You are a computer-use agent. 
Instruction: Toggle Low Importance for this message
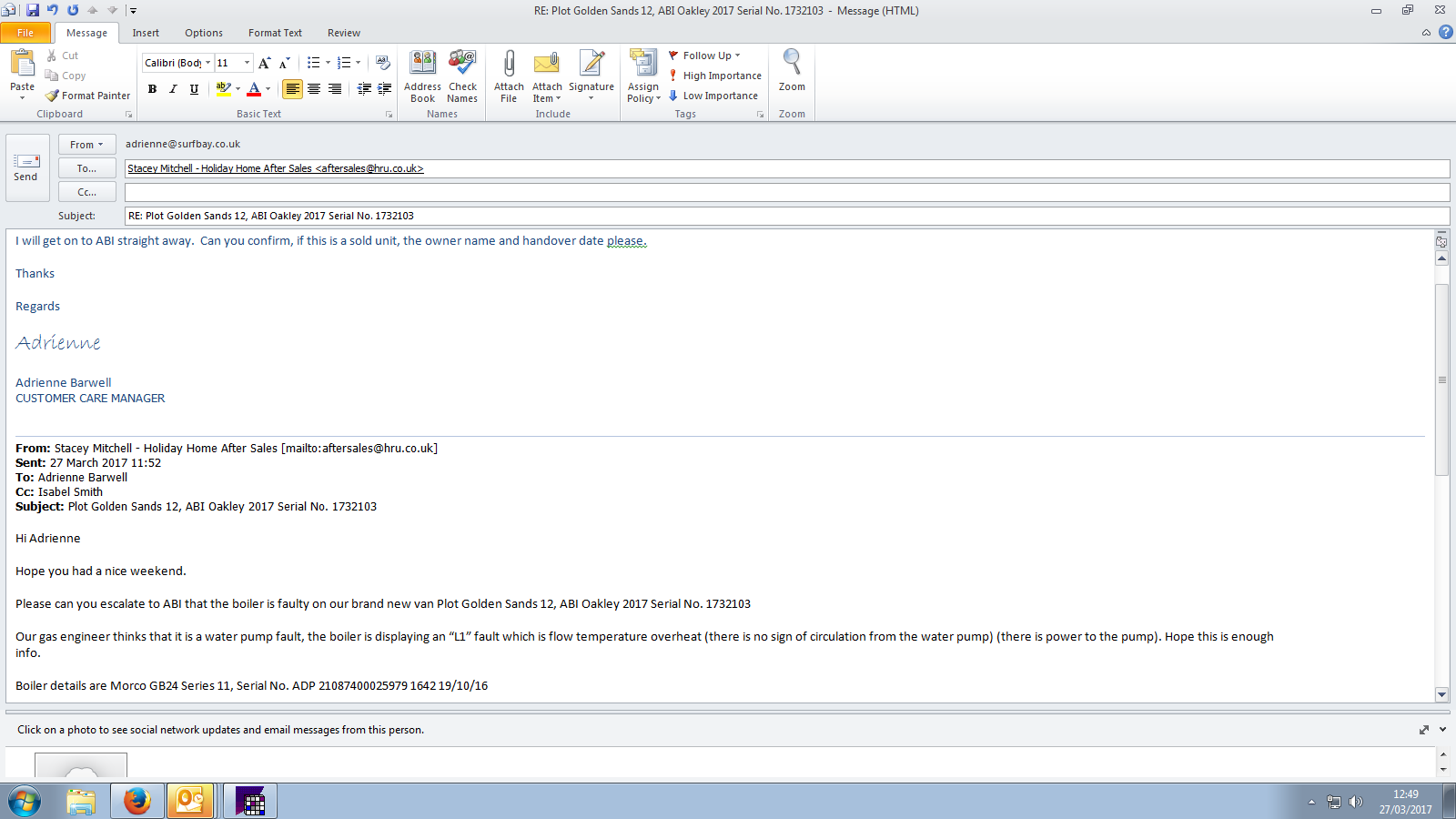coord(713,96)
